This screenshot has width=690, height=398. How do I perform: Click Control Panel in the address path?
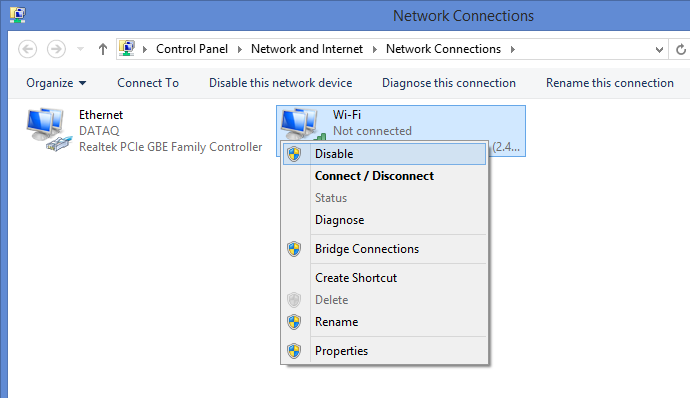[x=192, y=49]
